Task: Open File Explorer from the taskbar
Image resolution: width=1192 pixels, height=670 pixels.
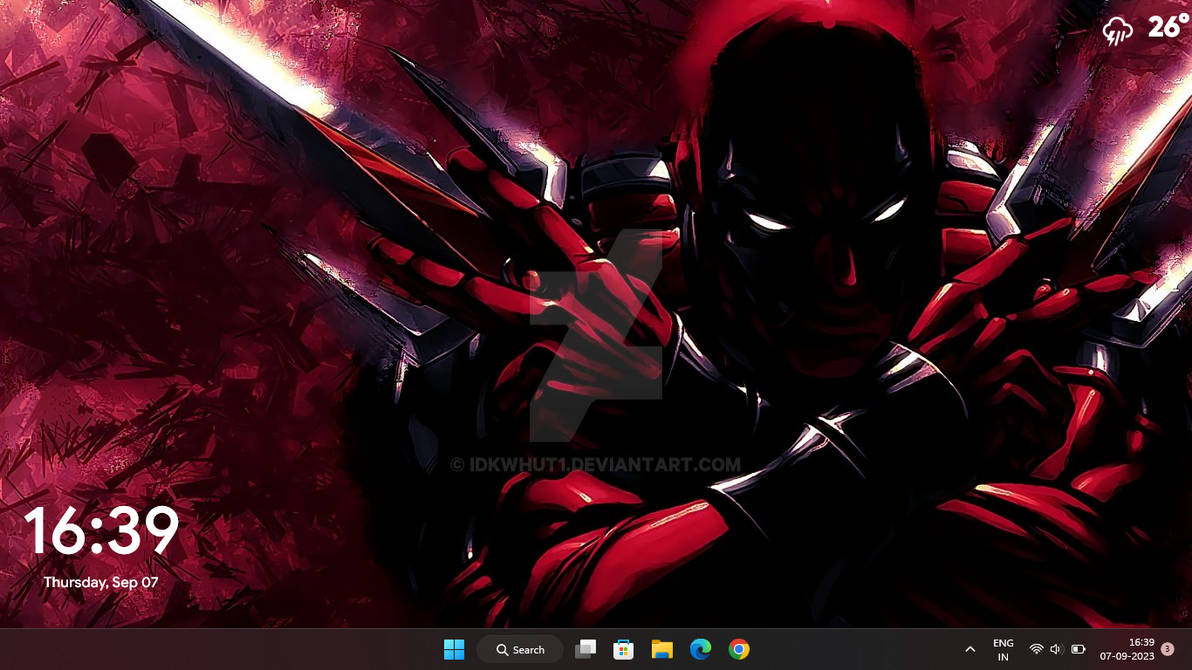Action: pos(662,649)
